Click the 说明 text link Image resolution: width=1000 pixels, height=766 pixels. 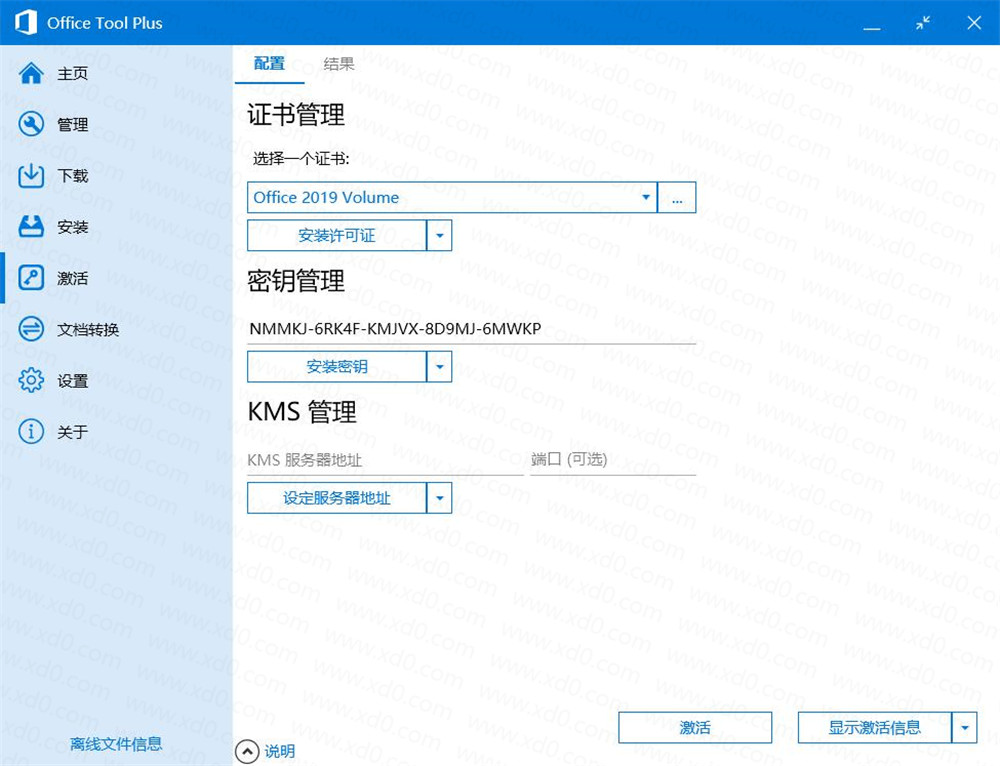tap(279, 752)
